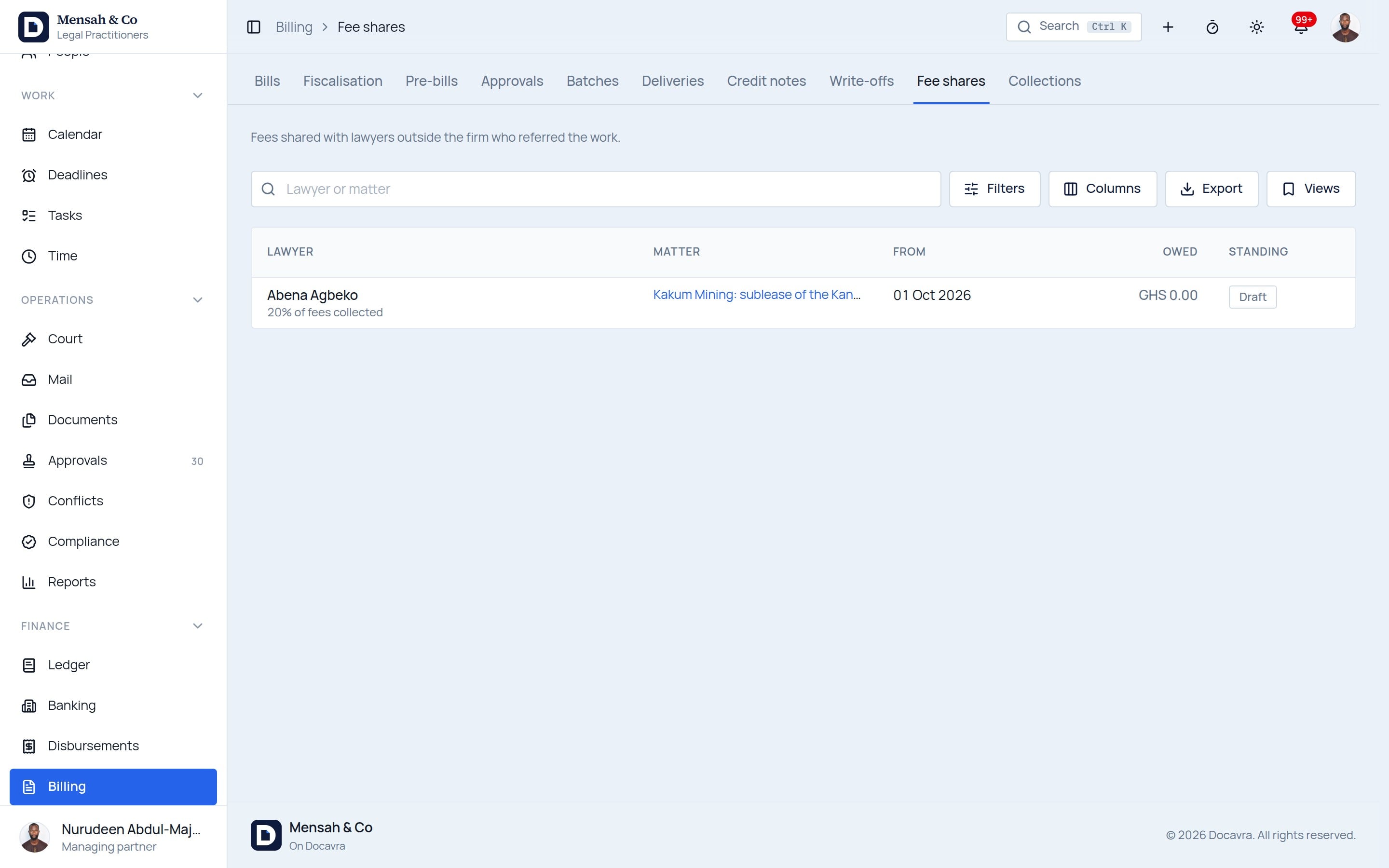Viewport: 1389px width, 868px height.
Task: Switch to the Collections tab
Action: coord(1044,81)
